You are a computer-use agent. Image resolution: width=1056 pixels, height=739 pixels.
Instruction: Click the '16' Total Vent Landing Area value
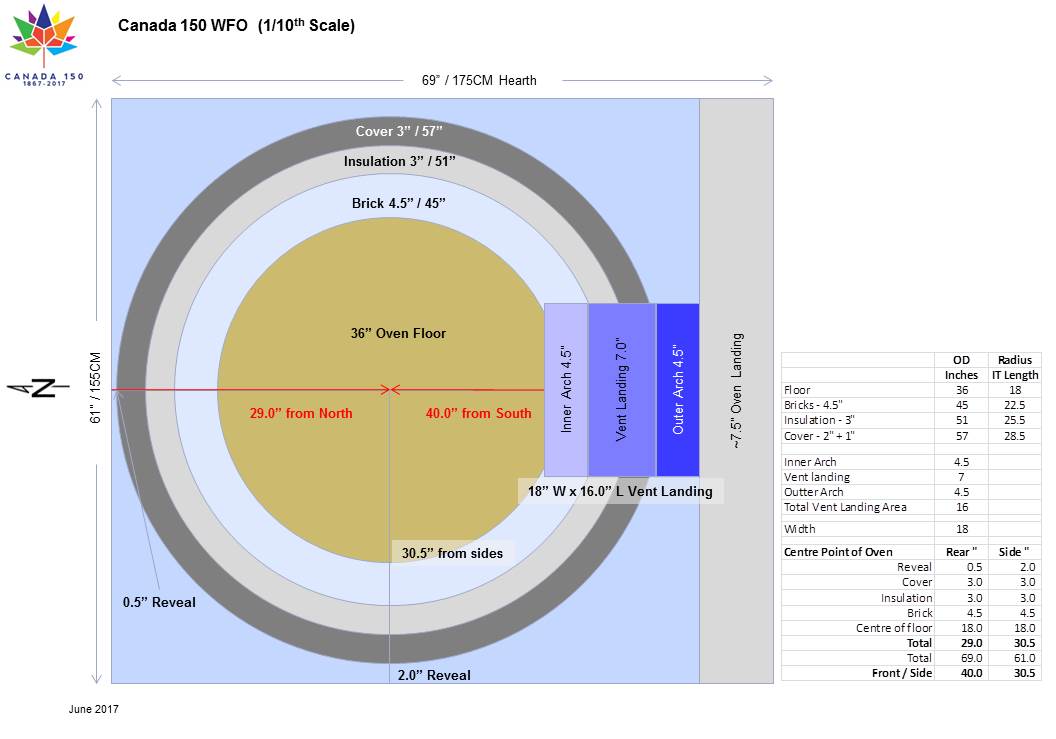pos(962,507)
